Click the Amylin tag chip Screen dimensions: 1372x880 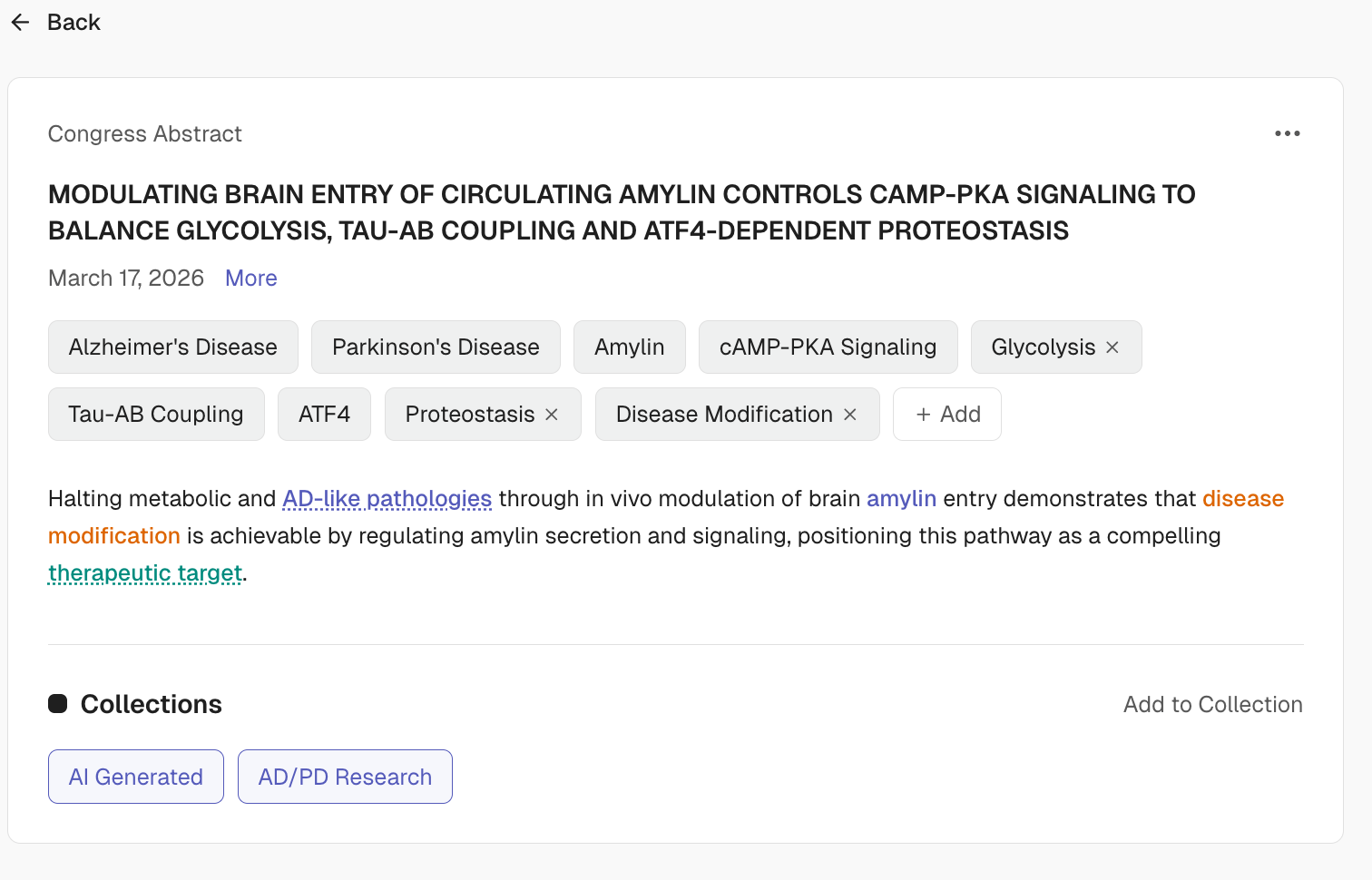coord(629,347)
